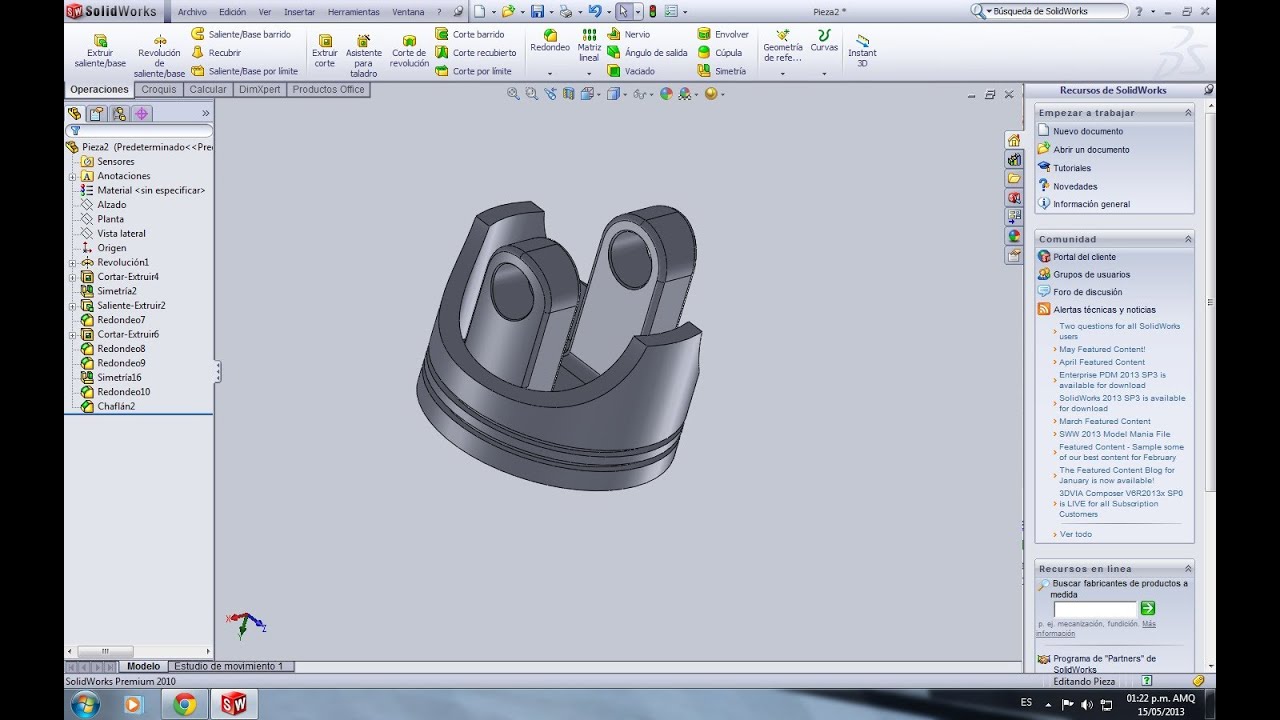
Task: Expand the Revolución1 feature node
Action: click(x=72, y=263)
